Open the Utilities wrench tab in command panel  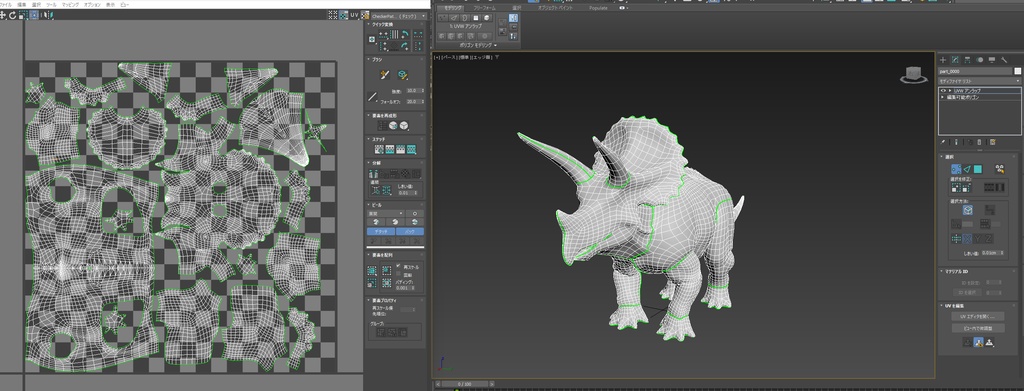tap(1004, 59)
